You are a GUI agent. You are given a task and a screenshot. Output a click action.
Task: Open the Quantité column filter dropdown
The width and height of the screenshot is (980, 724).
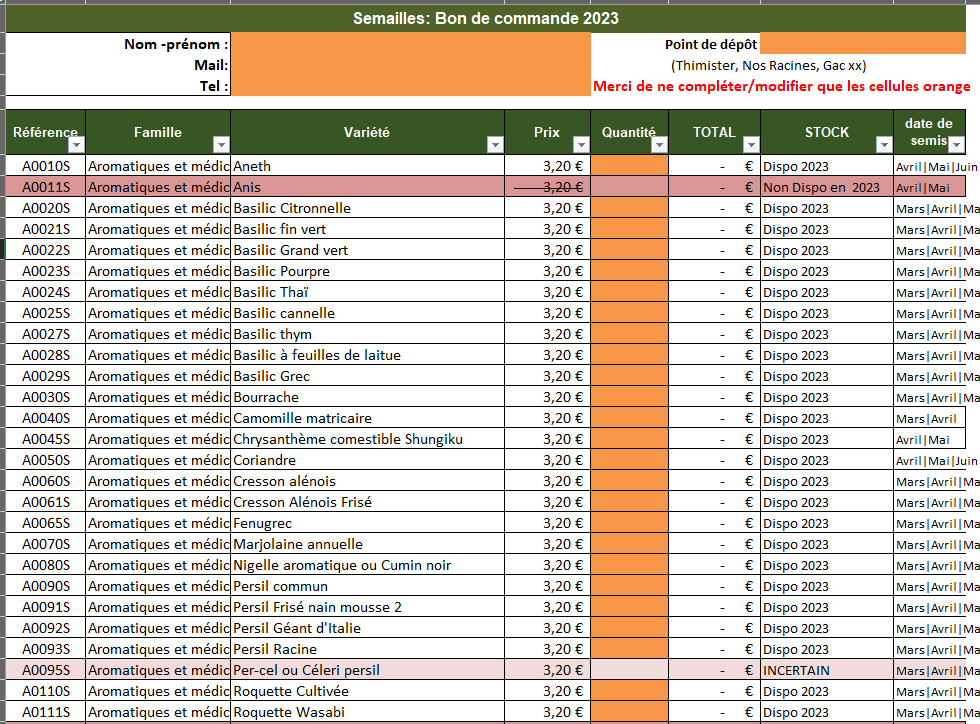pos(659,145)
